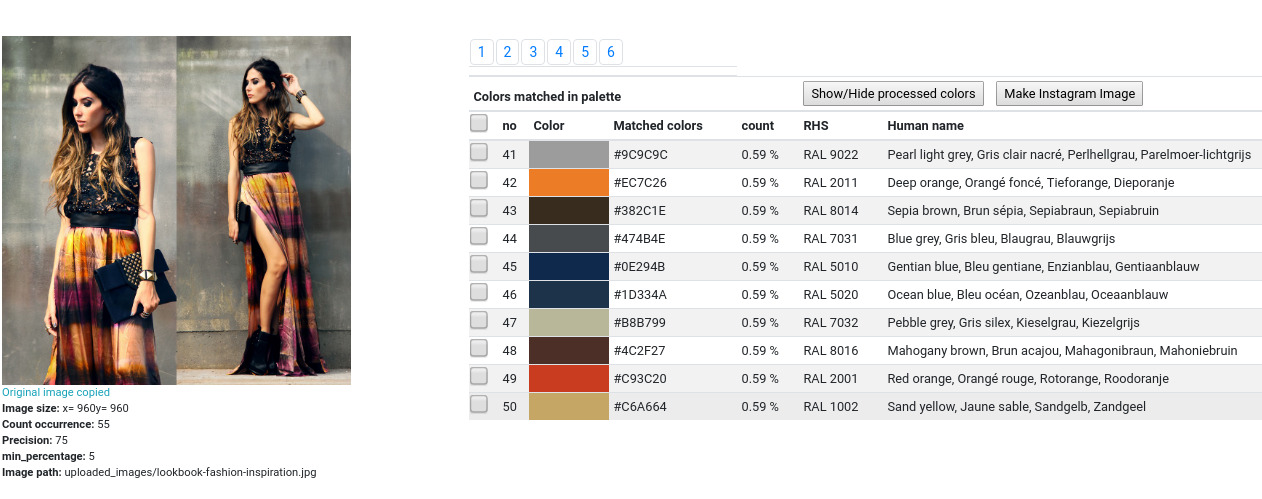
Task: Click the Sand yellow #C6A664 color swatch
Action: (x=568, y=407)
